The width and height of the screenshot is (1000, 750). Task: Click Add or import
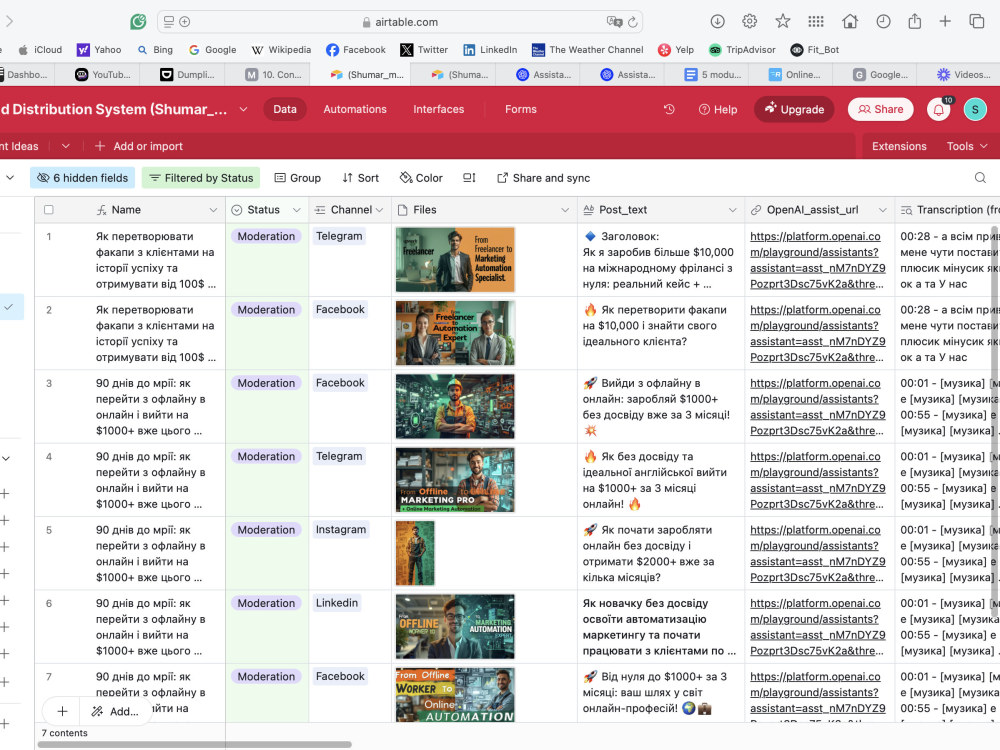(x=138, y=146)
